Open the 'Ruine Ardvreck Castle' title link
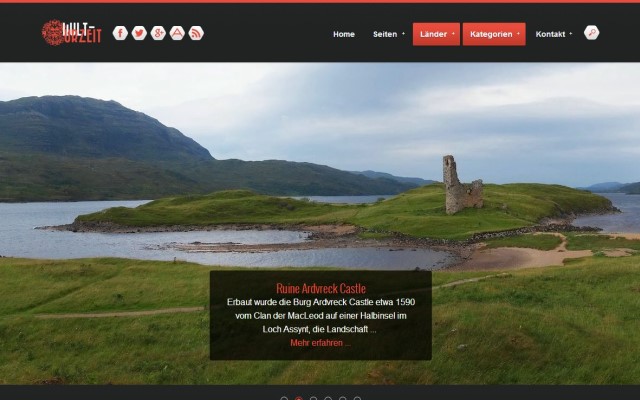Screen dimensions: 640x400 (x=321, y=289)
